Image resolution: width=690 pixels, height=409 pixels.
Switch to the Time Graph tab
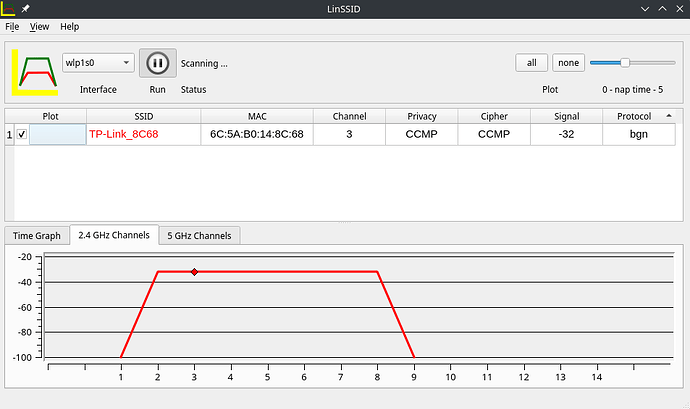(37, 236)
